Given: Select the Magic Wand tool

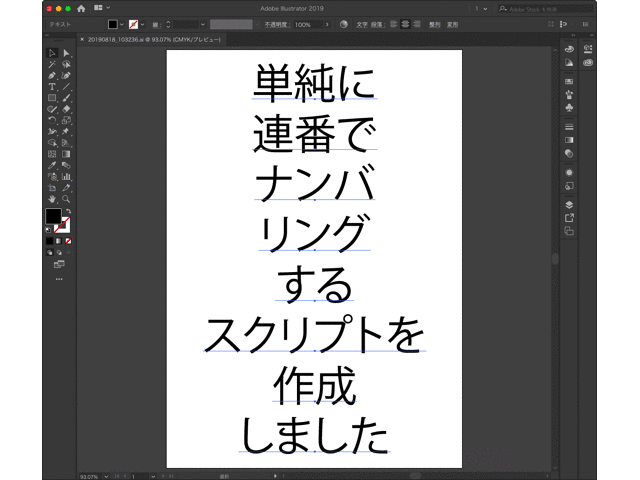Looking at the screenshot, I should 52,64.
